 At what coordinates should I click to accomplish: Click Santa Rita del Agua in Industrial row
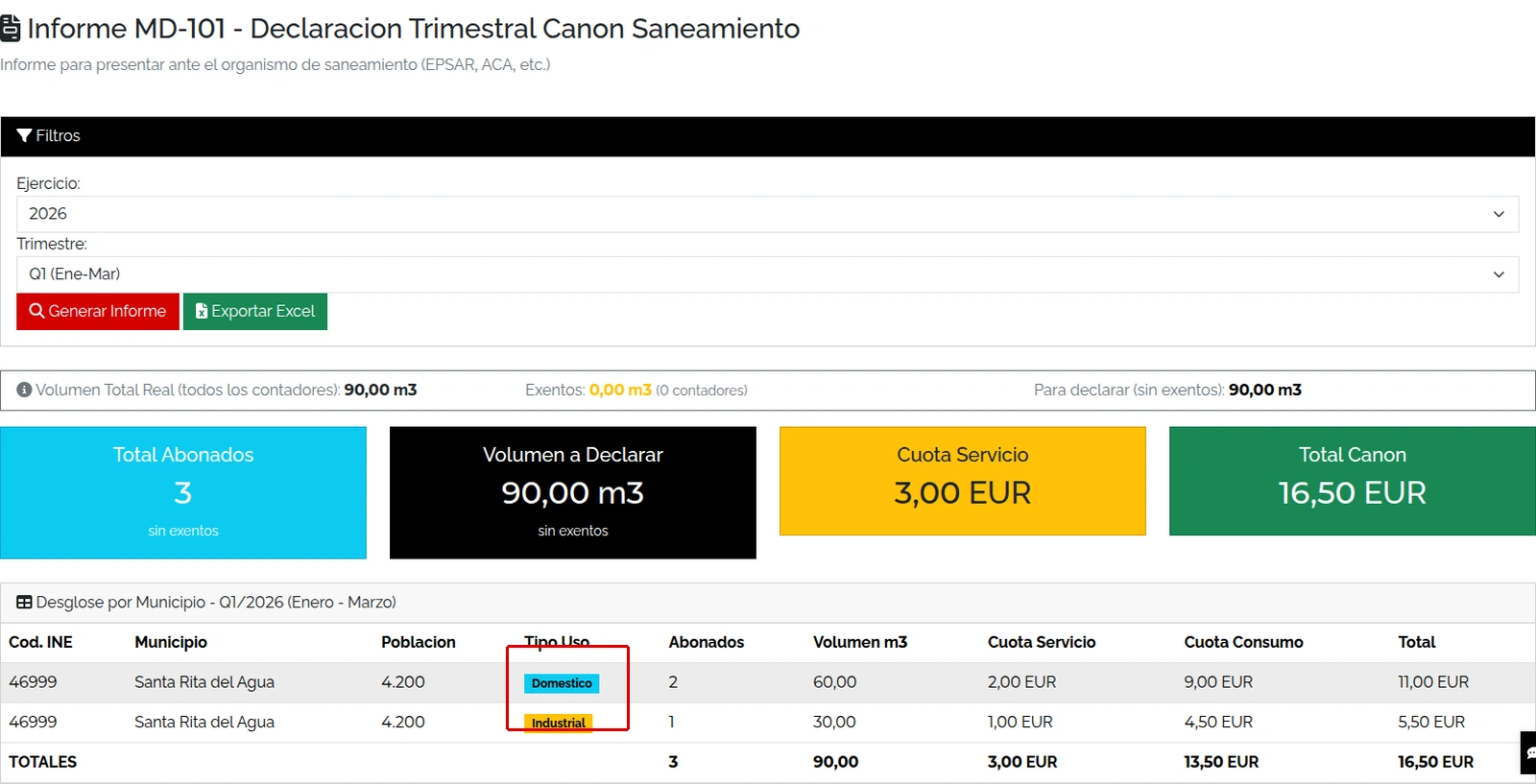(204, 722)
